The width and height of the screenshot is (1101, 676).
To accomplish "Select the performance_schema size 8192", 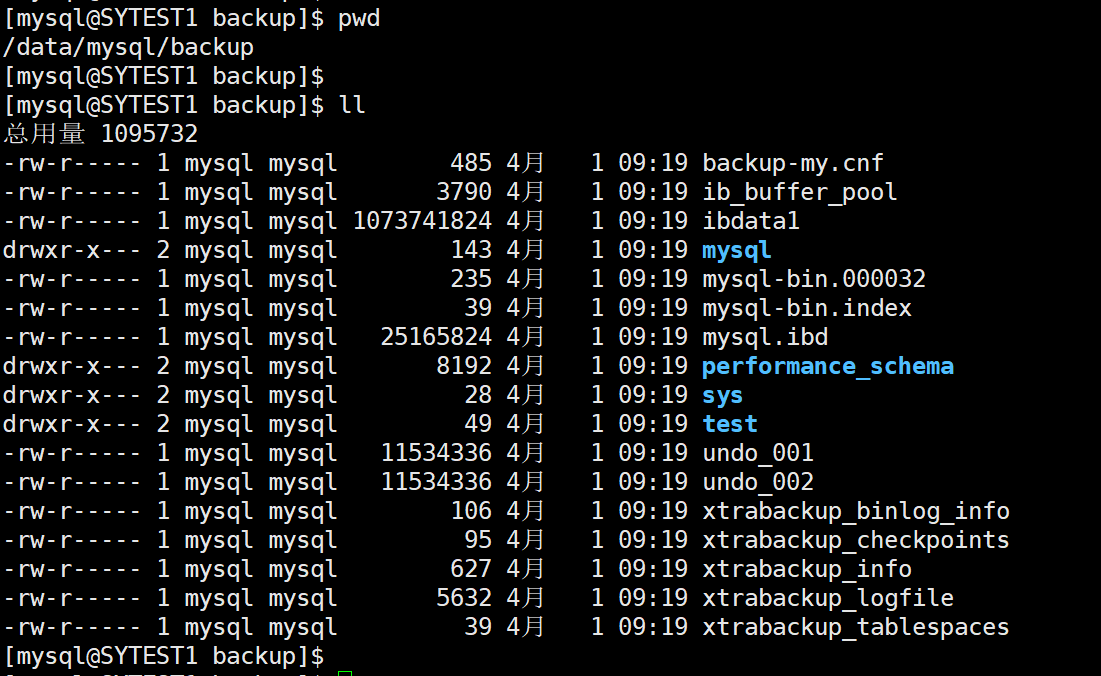I will point(464,366).
